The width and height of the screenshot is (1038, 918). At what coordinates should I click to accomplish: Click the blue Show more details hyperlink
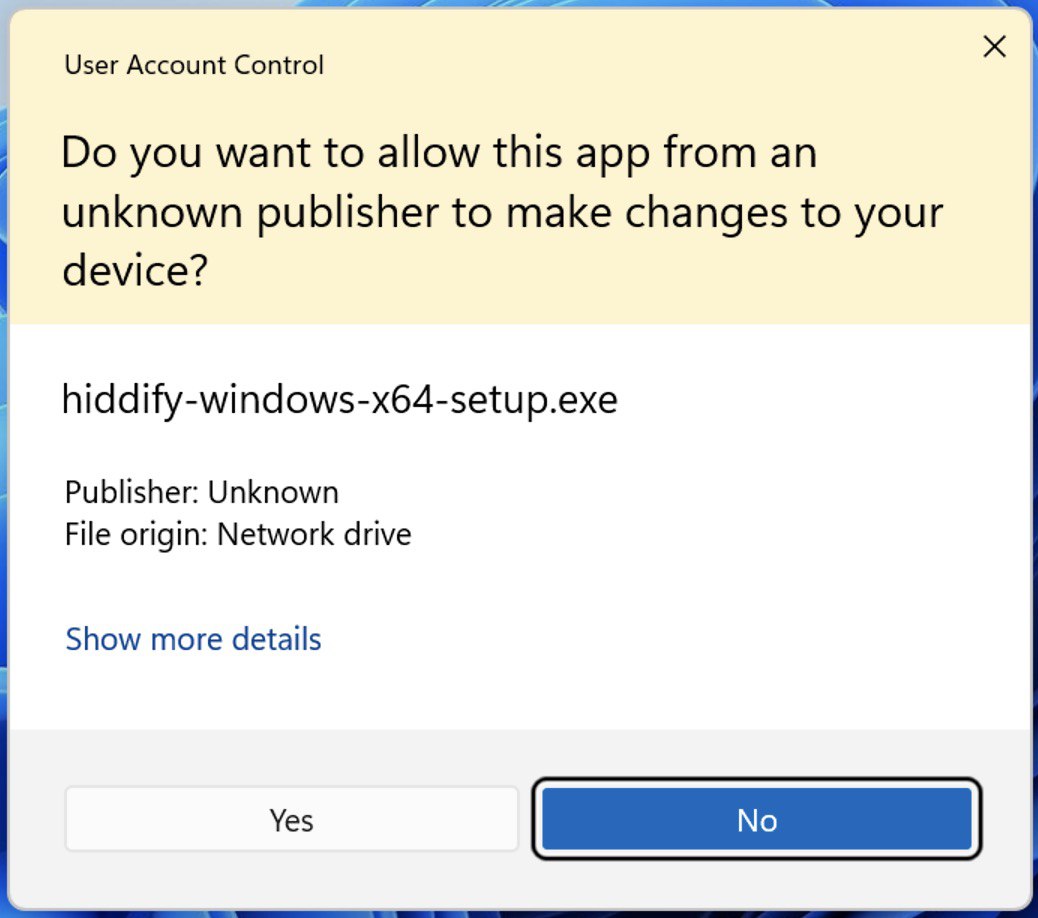click(x=192, y=639)
